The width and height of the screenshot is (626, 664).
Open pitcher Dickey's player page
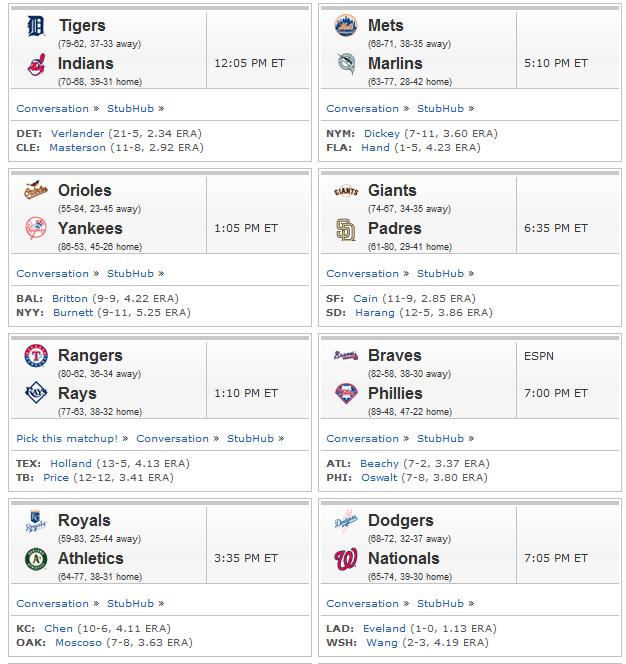[x=382, y=133]
